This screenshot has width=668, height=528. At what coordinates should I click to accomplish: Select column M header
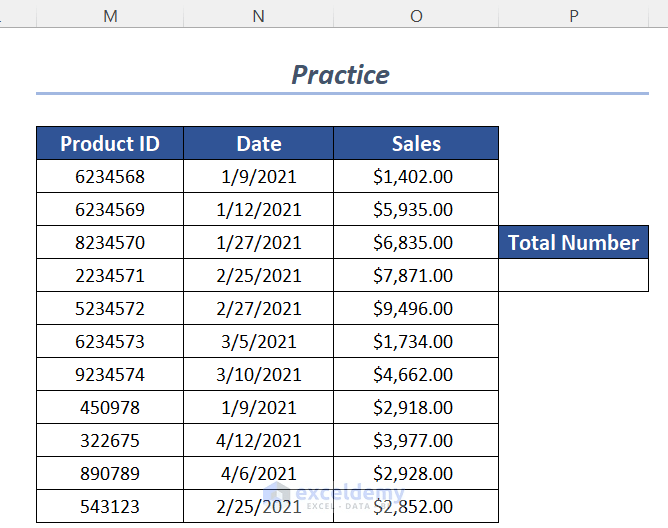(x=110, y=15)
